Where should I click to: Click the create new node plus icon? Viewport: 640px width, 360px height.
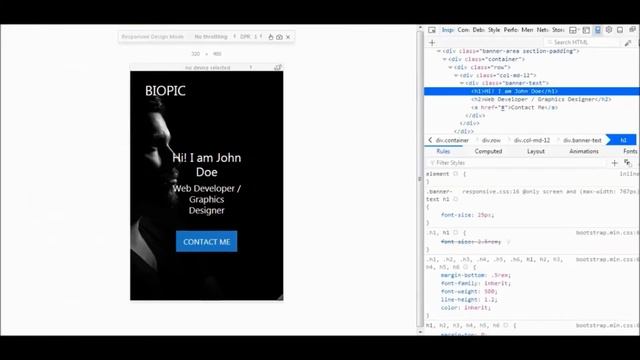[x=432, y=42]
